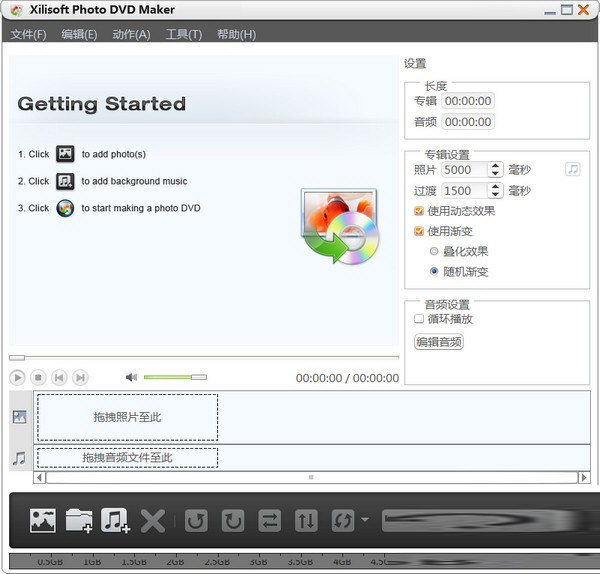Click the add audio file icon
The height and width of the screenshot is (574, 600).
coord(116,520)
